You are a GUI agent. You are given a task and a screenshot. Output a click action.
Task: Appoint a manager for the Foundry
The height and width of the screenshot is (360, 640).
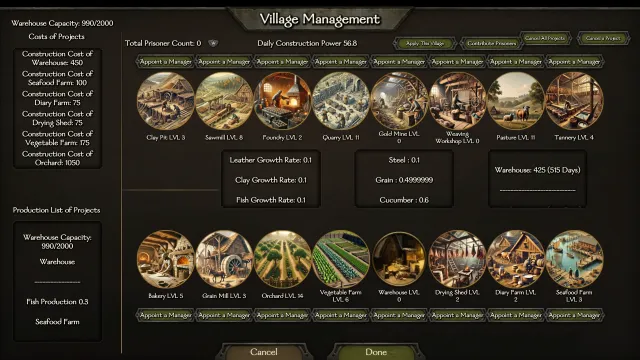click(282, 62)
